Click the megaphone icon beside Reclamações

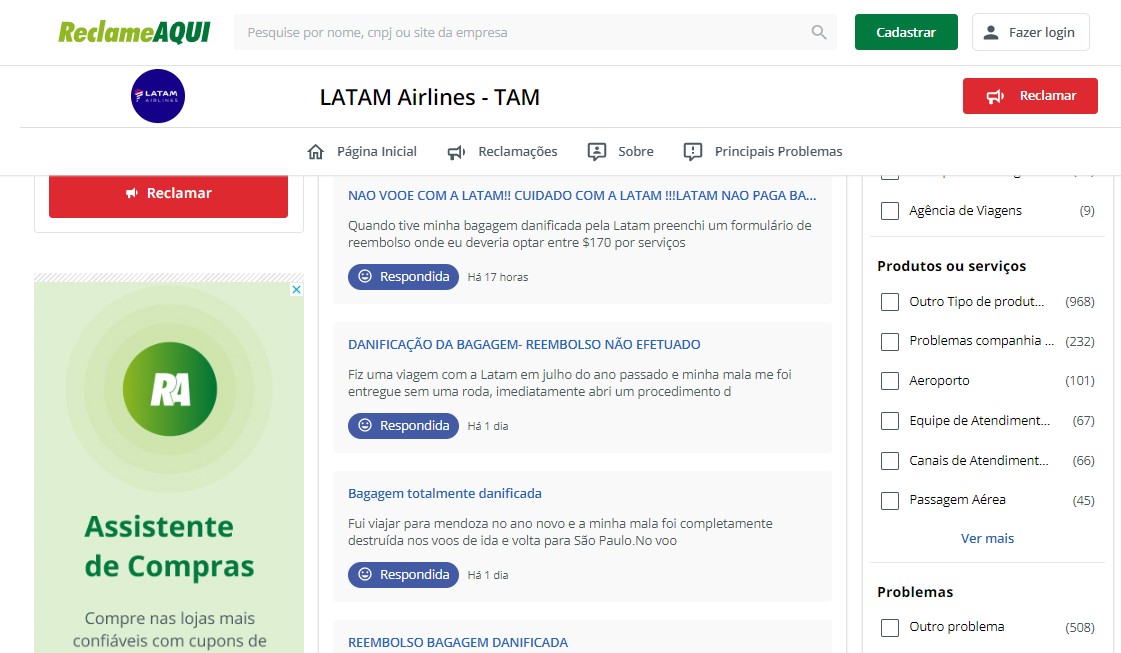(x=456, y=152)
